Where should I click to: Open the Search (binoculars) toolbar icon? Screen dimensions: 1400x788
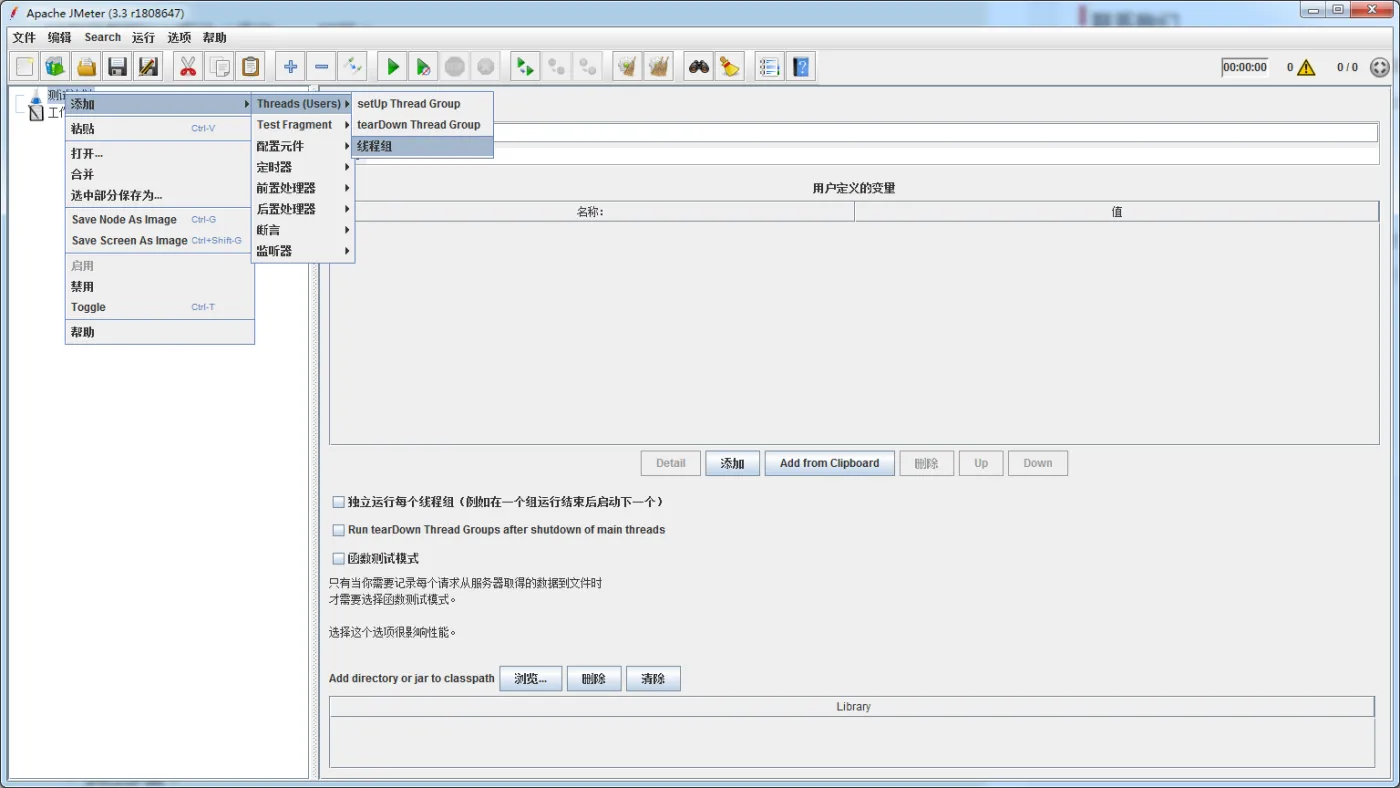(x=698, y=66)
